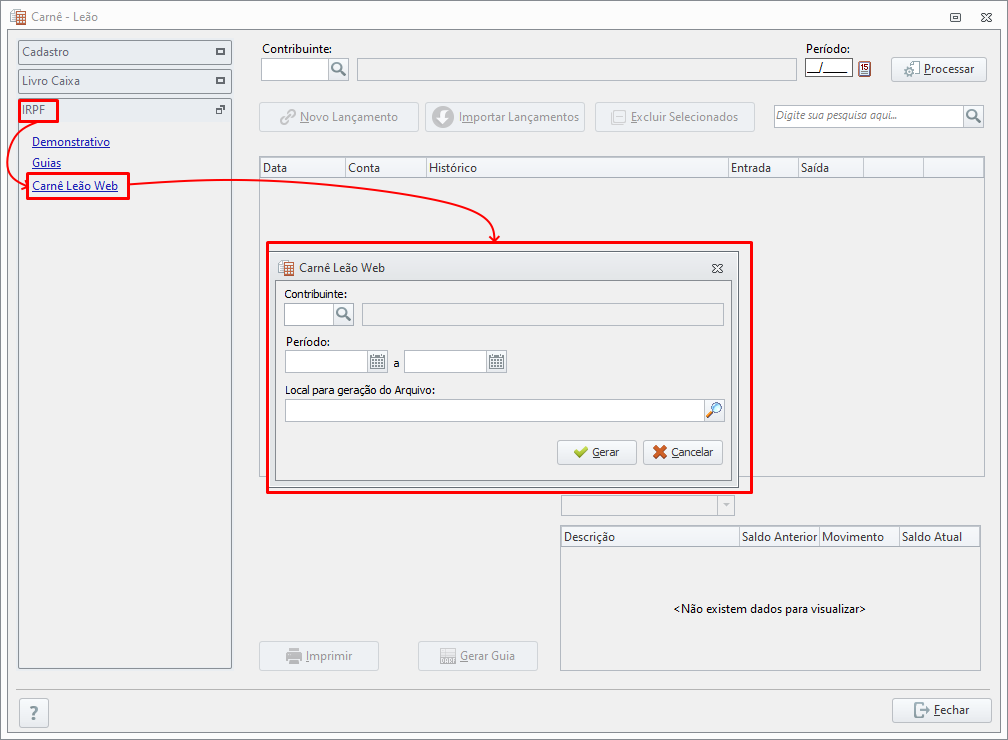1008x740 pixels.
Task: Browse for file location with magnifier icon
Action: pyautogui.click(x=714, y=410)
